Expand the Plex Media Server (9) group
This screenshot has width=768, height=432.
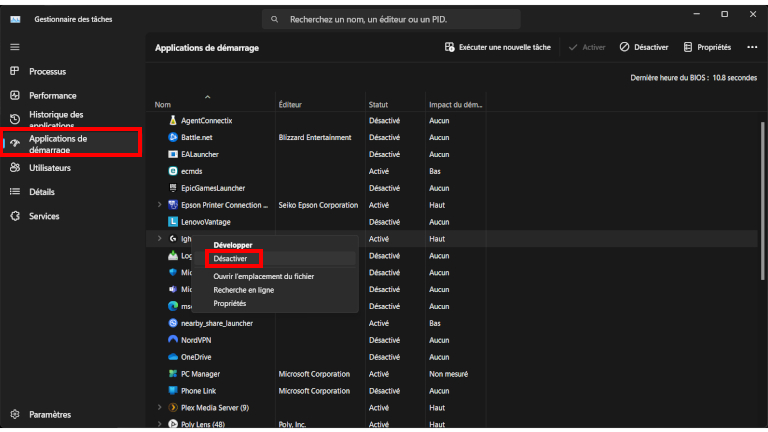tap(160, 408)
